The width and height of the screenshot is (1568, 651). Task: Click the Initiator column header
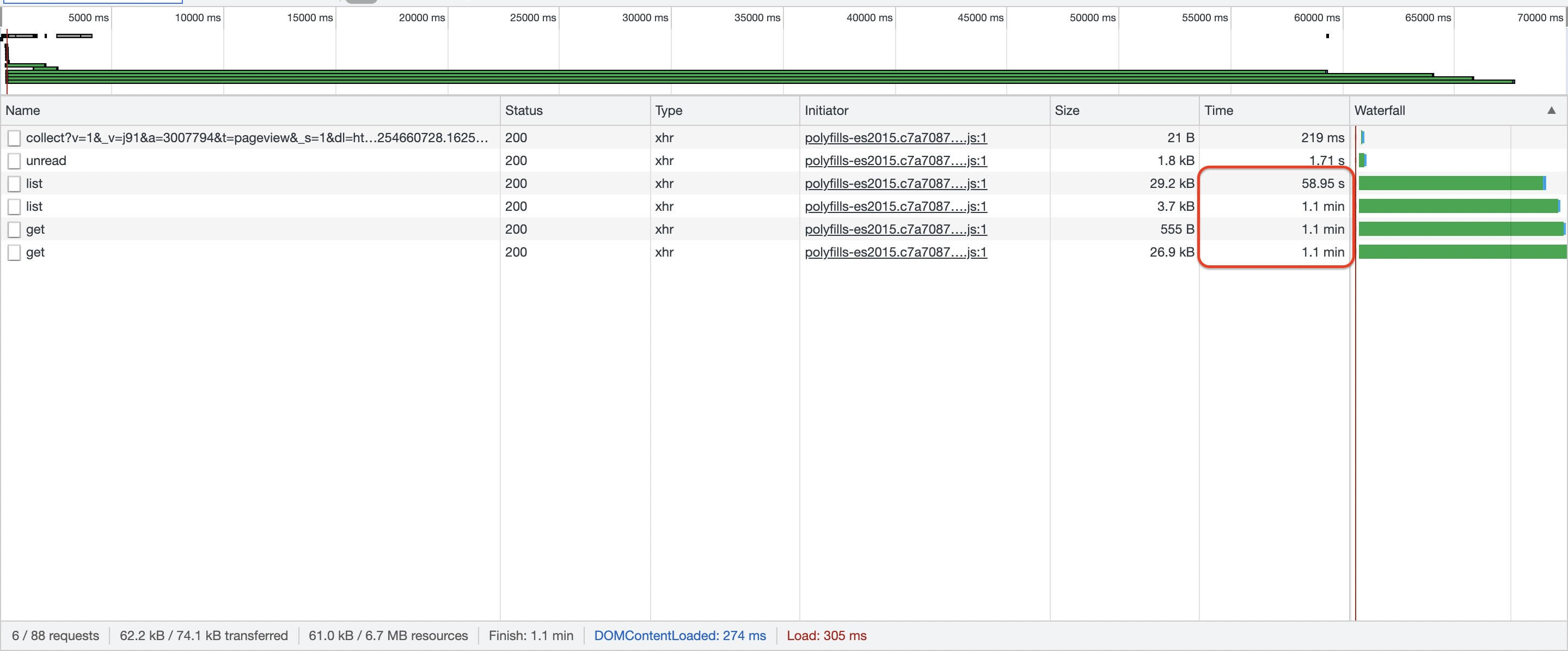click(x=826, y=110)
